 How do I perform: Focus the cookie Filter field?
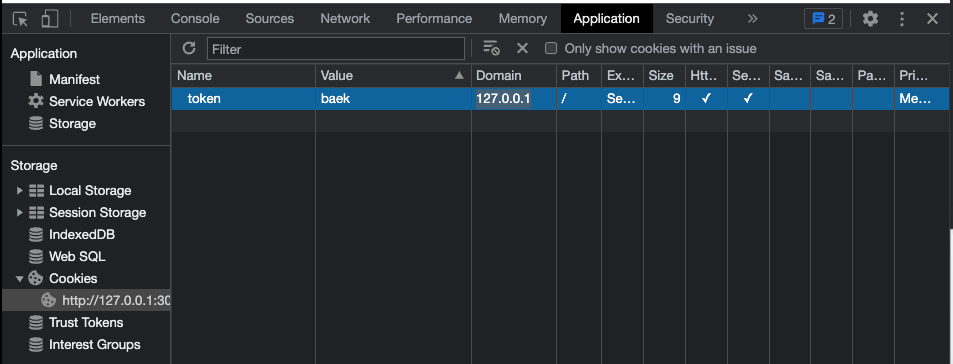click(x=336, y=49)
